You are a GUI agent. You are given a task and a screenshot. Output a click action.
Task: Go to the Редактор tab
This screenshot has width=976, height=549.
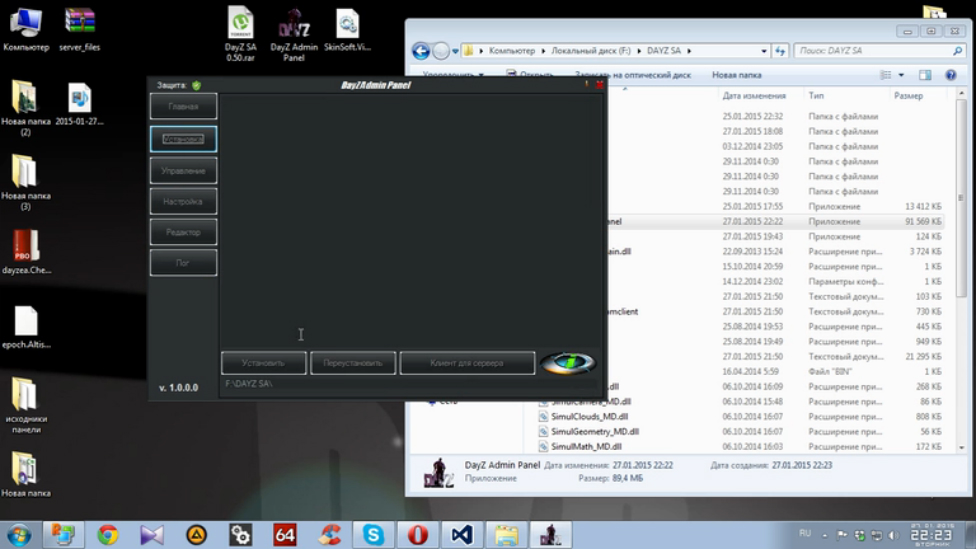tap(183, 232)
